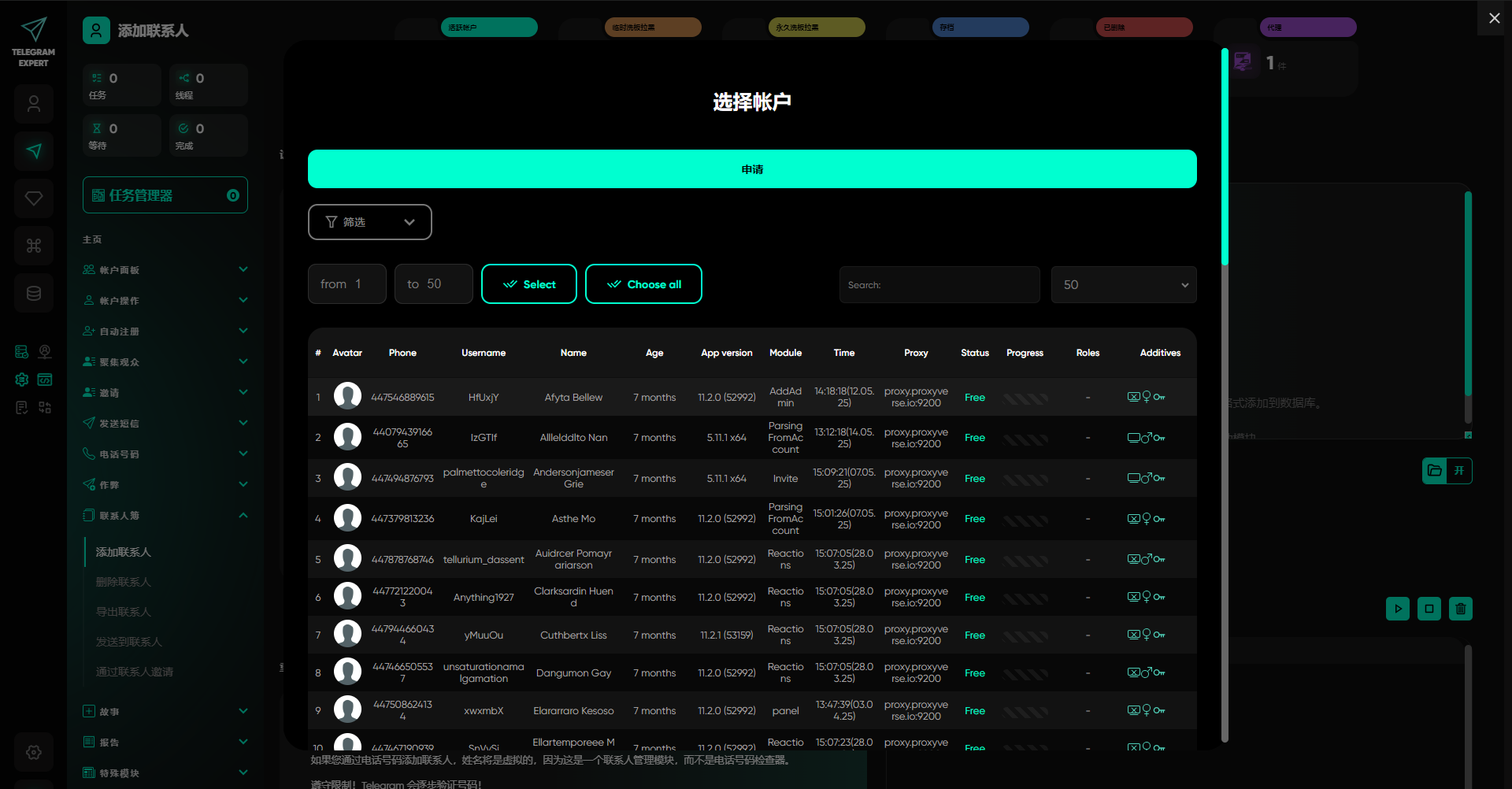This screenshot has width=1512, height=789.
Task: Open the 50 page-size dropdown
Action: [x=1123, y=285]
